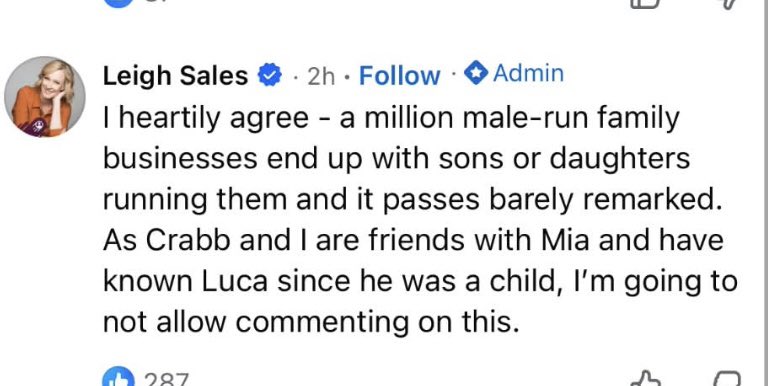The image size is (768, 386).
Task: Reply using the comment bubble icon
Action: [x=727, y=379]
